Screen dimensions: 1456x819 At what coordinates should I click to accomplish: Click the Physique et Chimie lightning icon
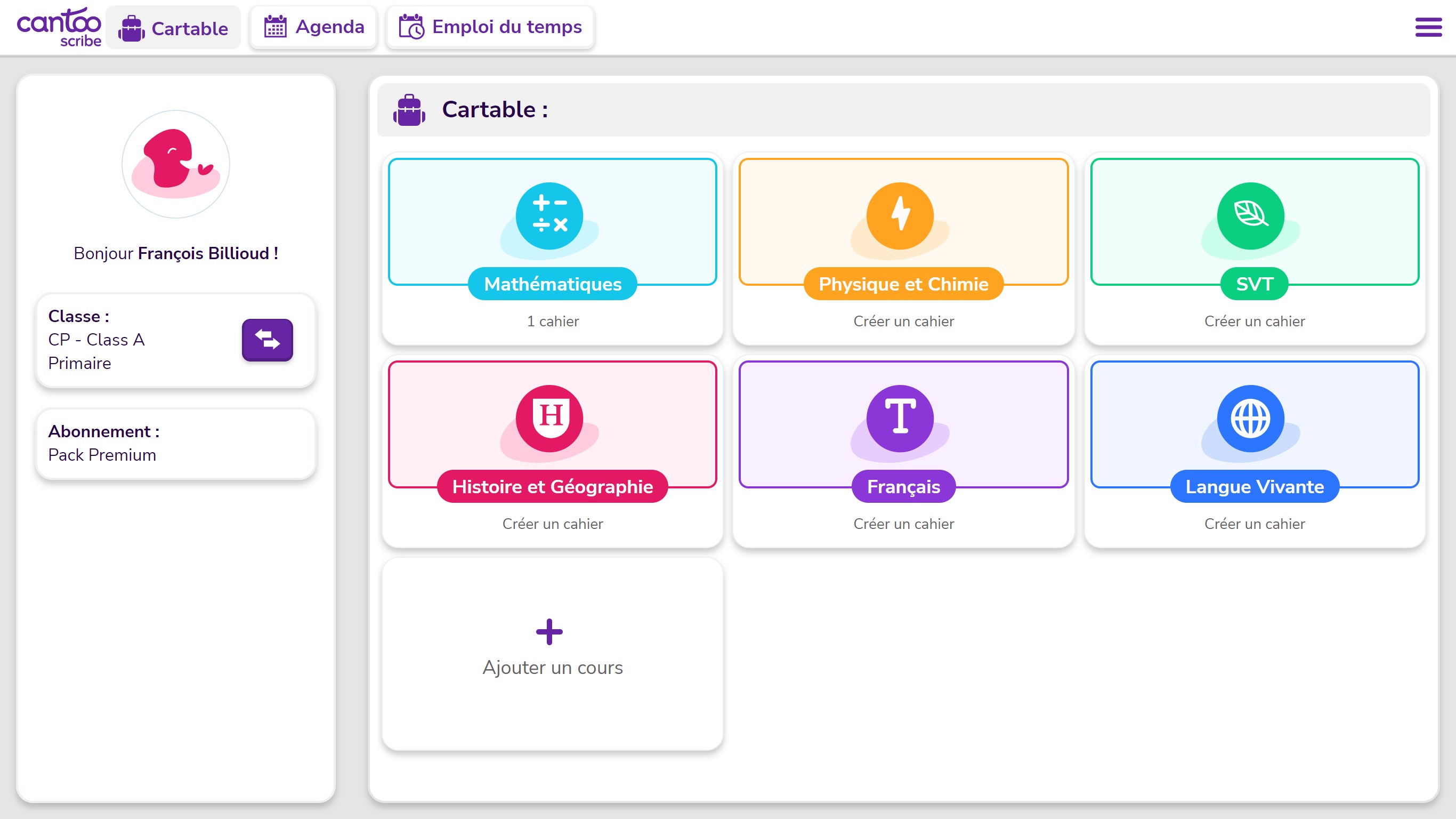(x=900, y=216)
